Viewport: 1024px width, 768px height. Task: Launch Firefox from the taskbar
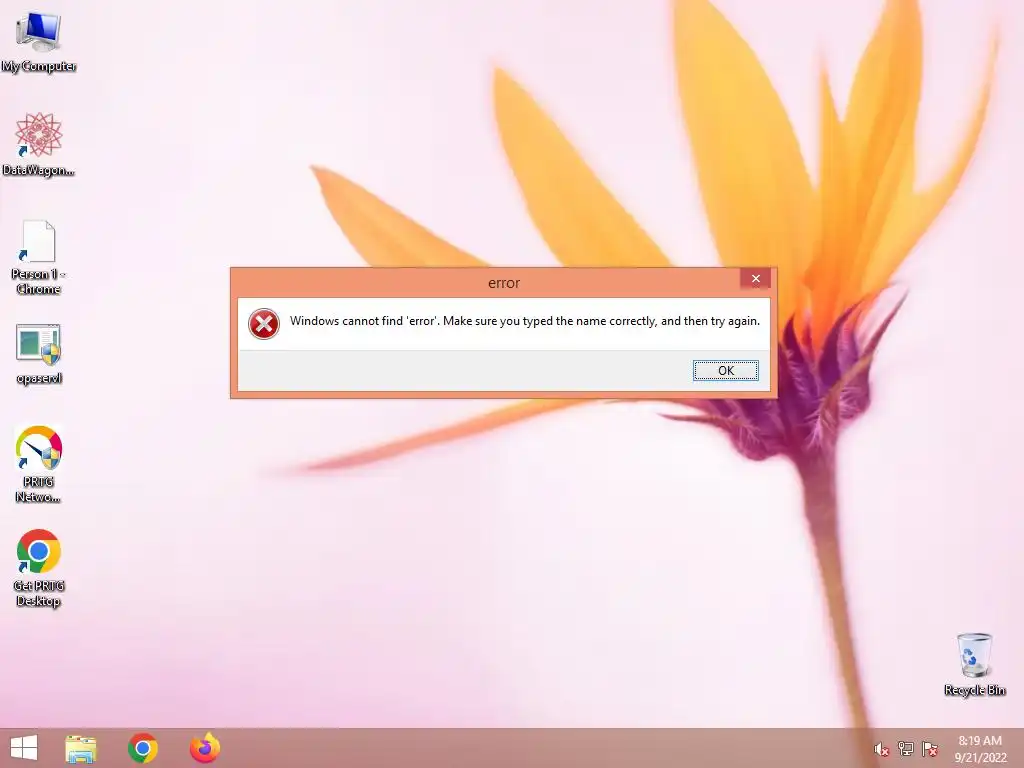(204, 748)
